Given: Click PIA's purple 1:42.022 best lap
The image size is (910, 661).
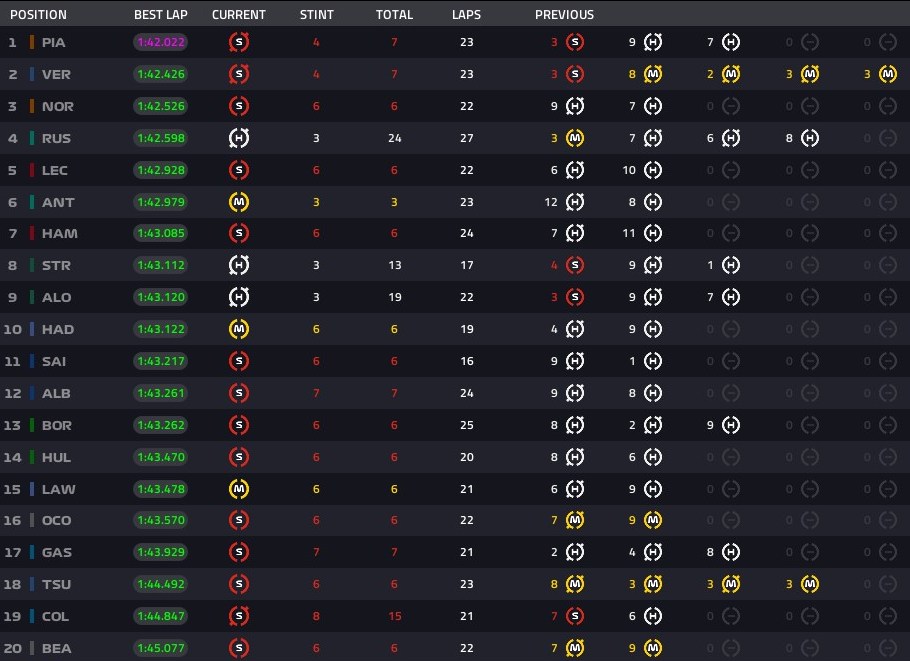Looking at the screenshot, I should coord(161,42).
